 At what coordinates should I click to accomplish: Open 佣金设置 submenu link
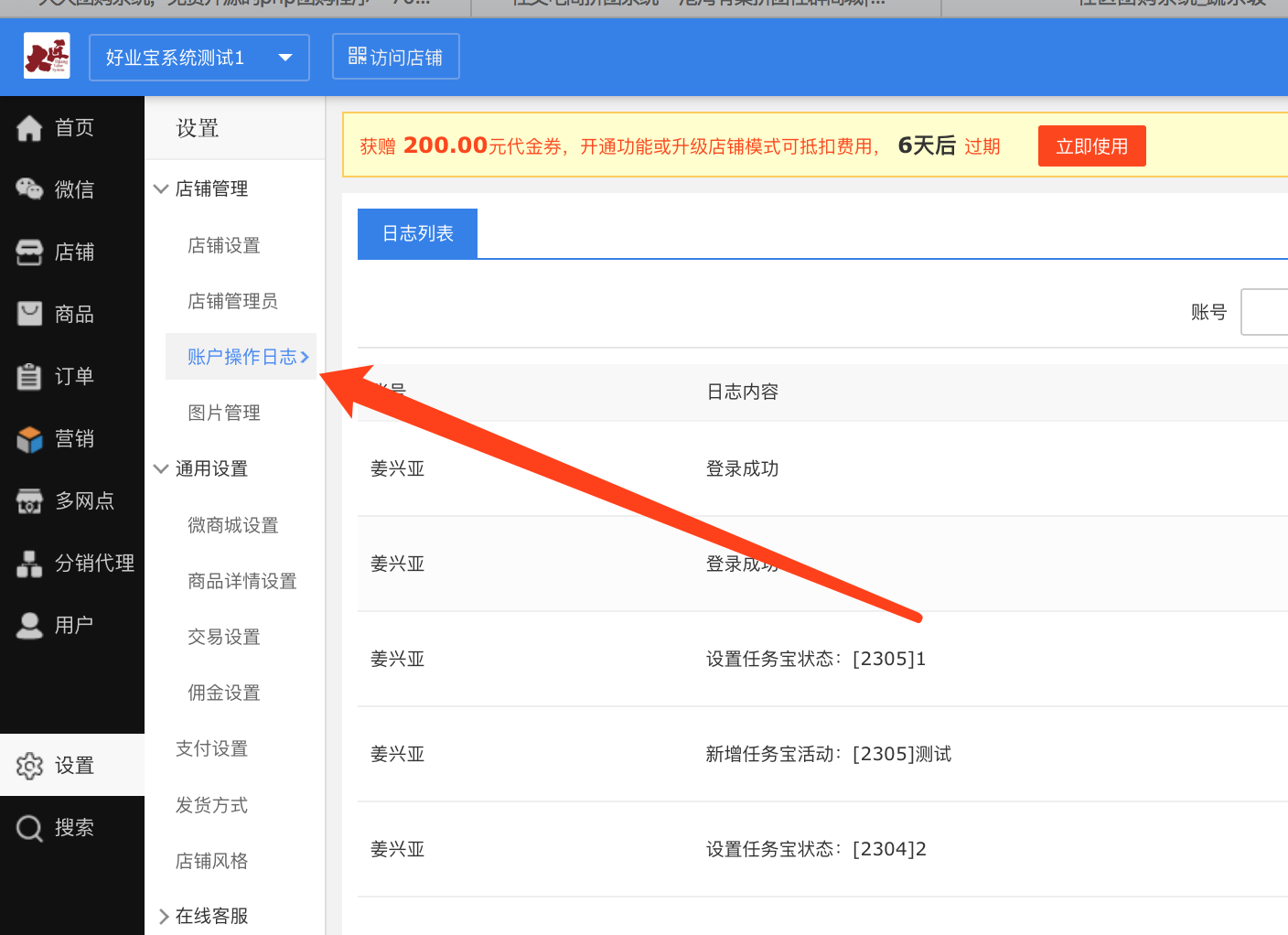[224, 693]
